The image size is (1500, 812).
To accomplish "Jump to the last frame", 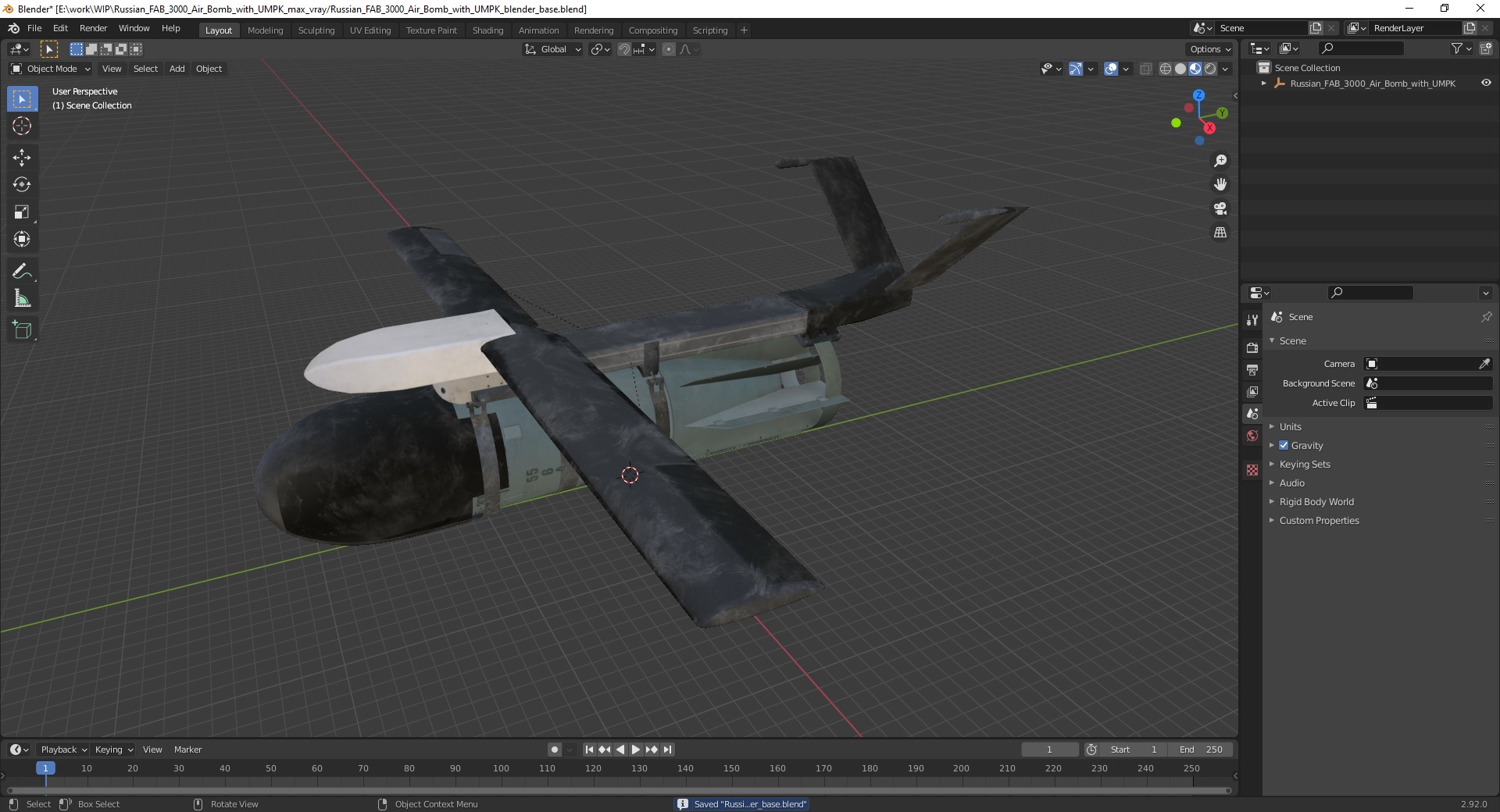I will click(667, 750).
